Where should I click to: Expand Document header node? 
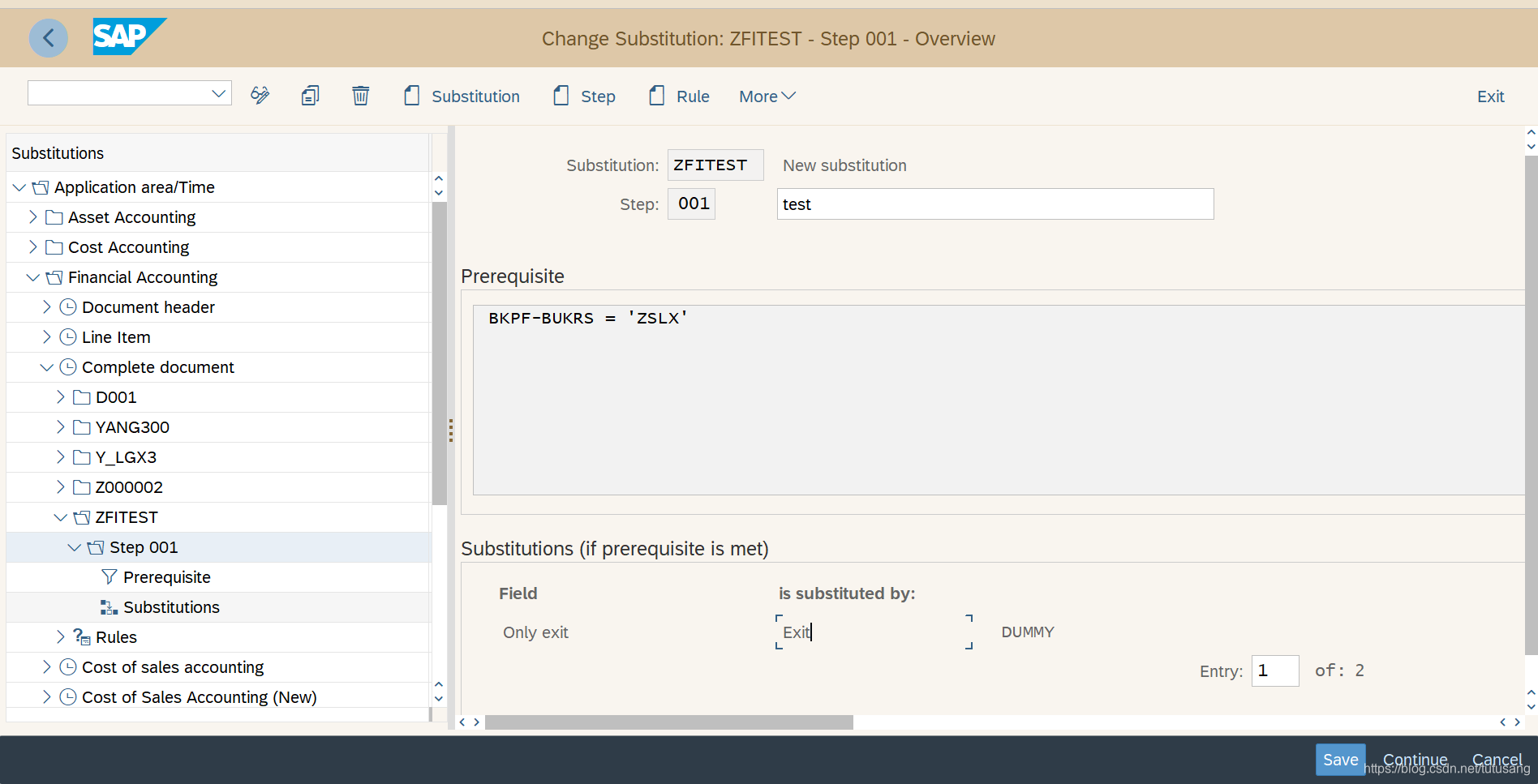point(47,307)
